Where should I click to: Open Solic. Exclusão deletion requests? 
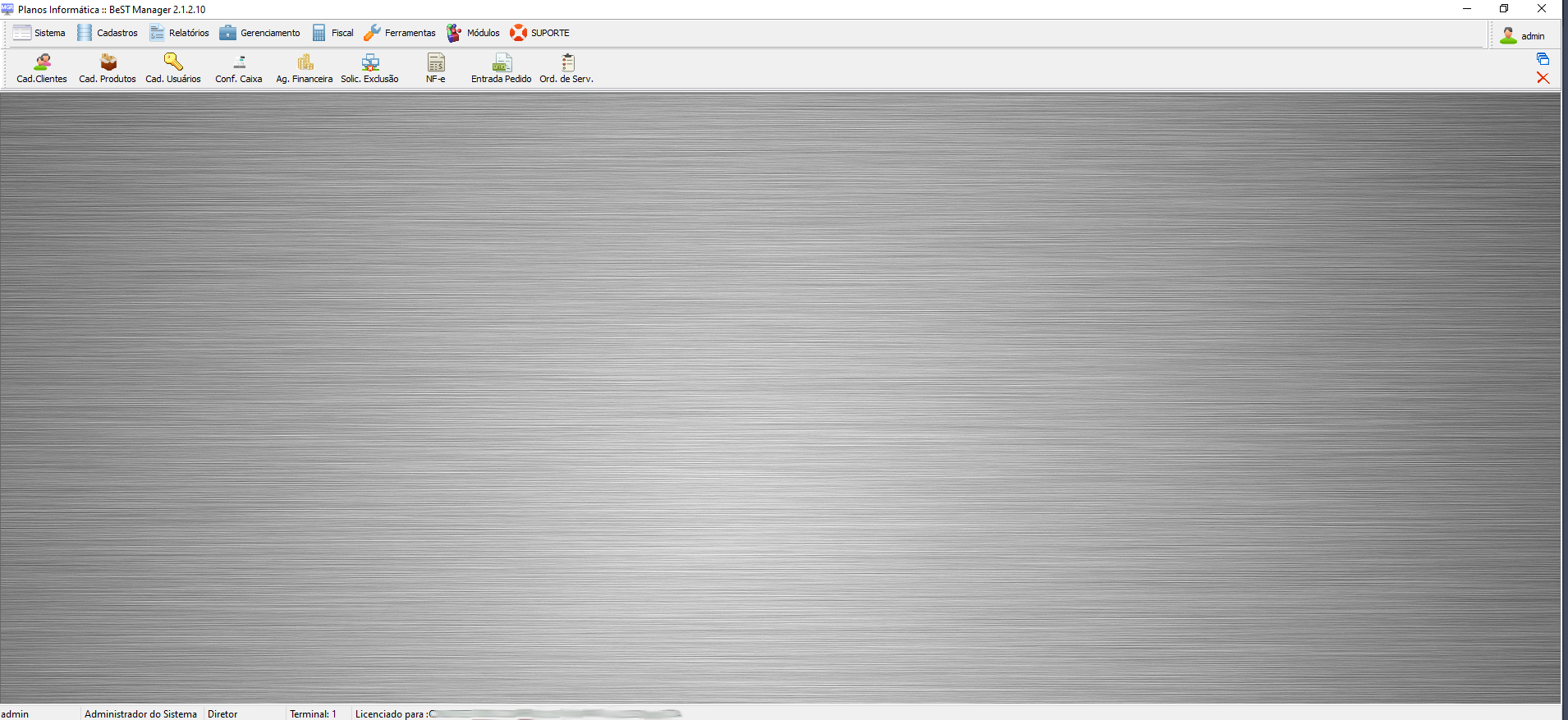click(370, 68)
